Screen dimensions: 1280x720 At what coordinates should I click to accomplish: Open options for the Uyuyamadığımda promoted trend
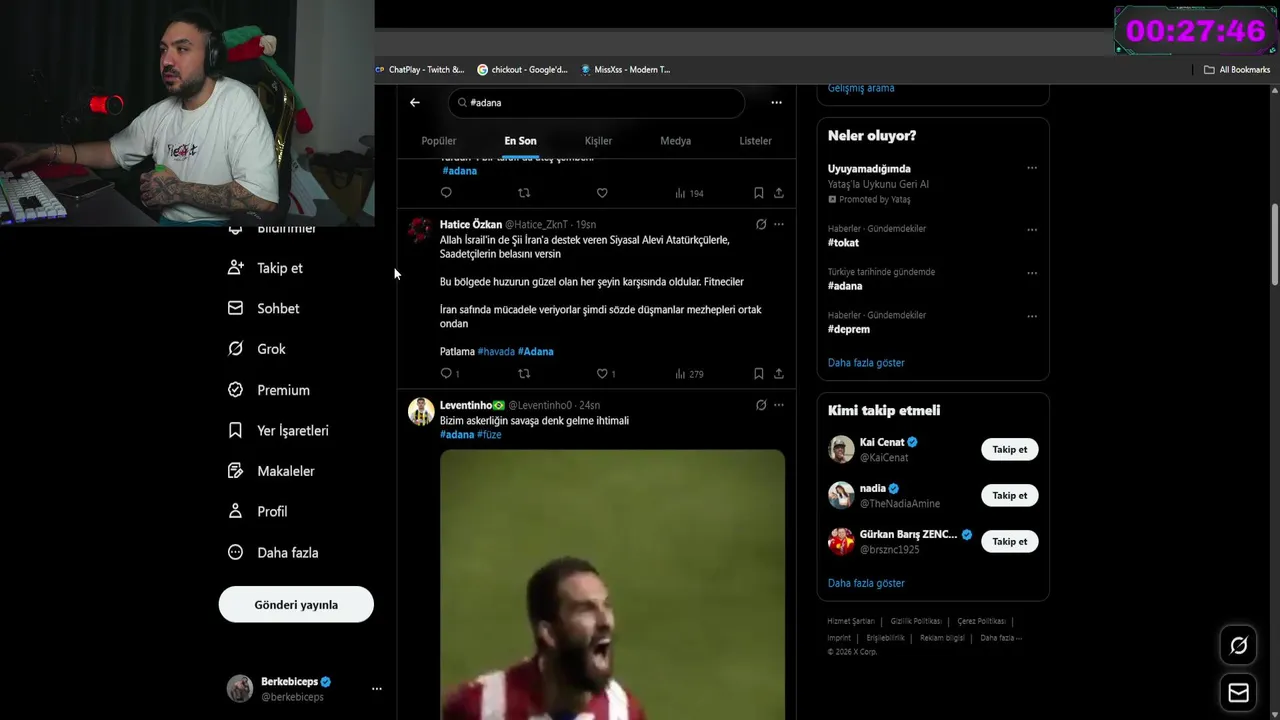[x=1032, y=168]
